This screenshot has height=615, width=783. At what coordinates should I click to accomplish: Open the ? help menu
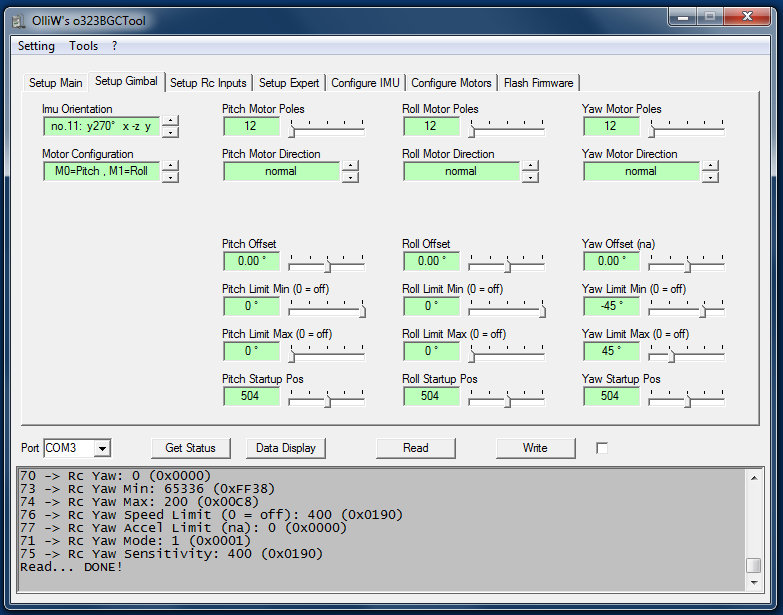(x=115, y=46)
